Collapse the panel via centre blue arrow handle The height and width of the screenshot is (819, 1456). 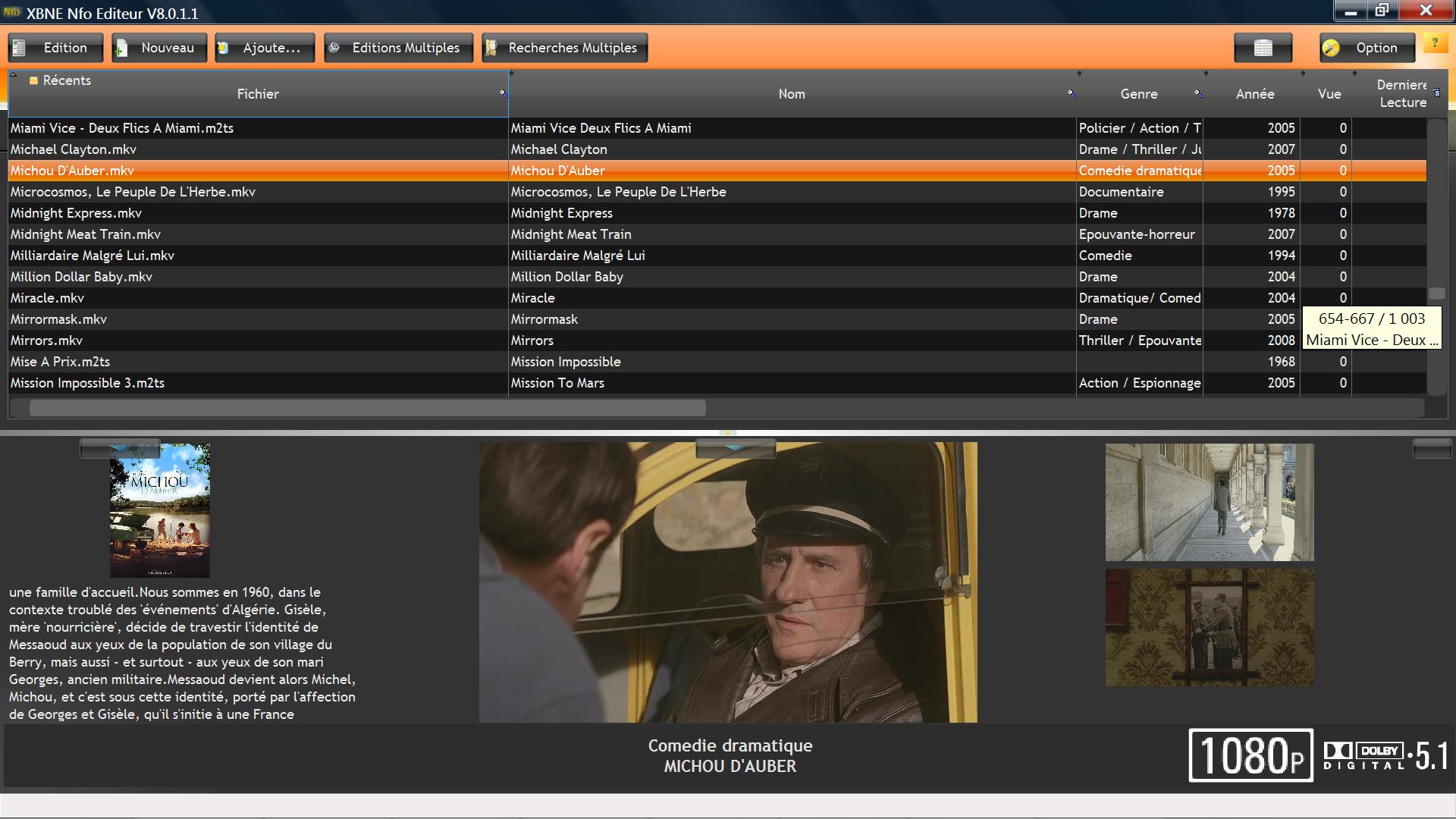point(735,448)
